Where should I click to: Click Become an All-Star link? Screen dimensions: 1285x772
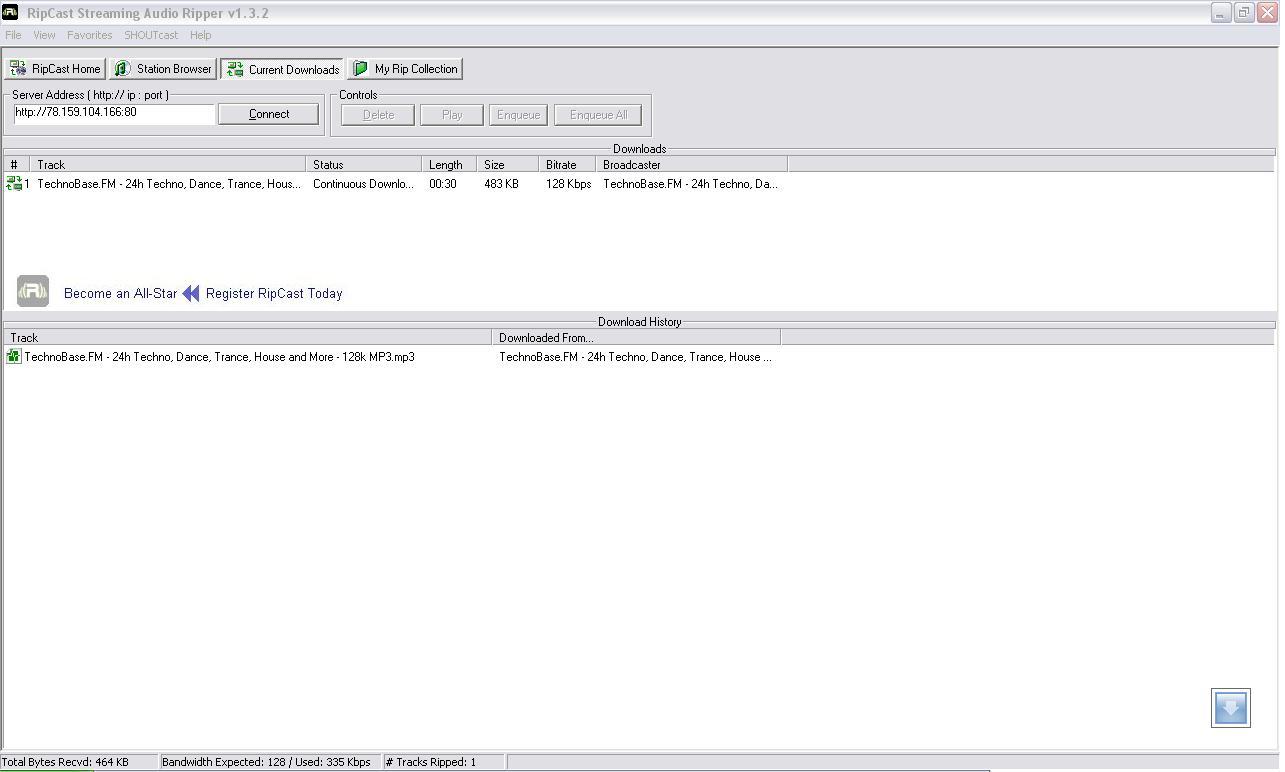coord(120,293)
